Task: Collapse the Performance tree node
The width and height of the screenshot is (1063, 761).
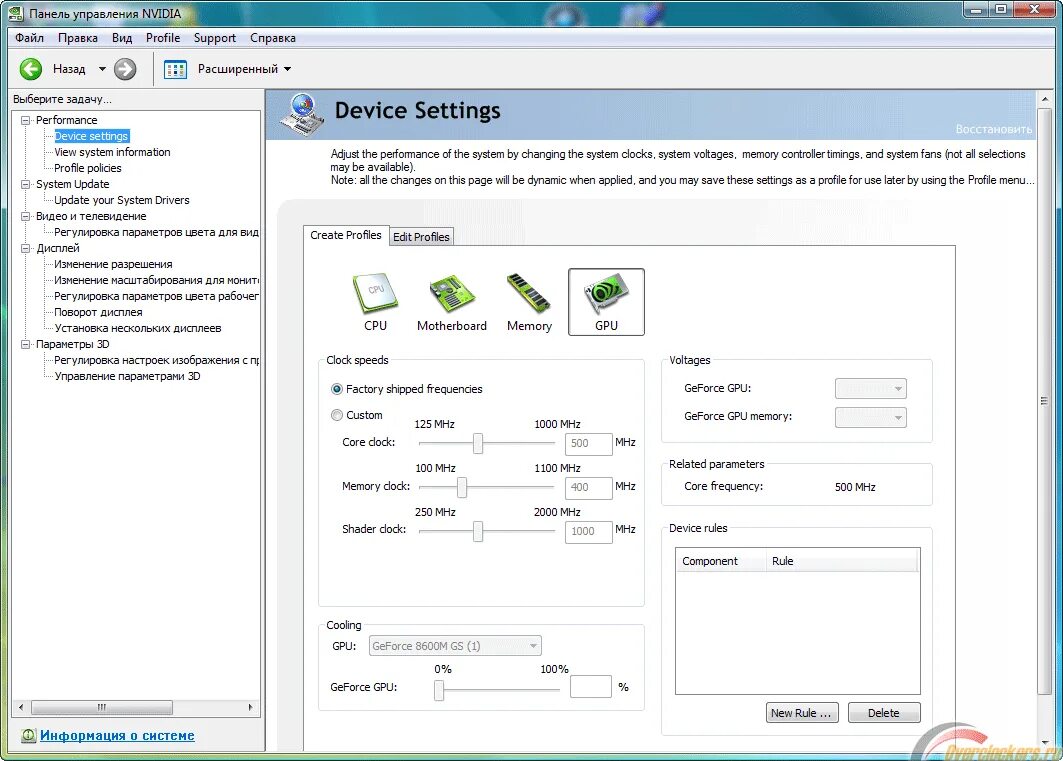Action: pyautogui.click(x=26, y=120)
